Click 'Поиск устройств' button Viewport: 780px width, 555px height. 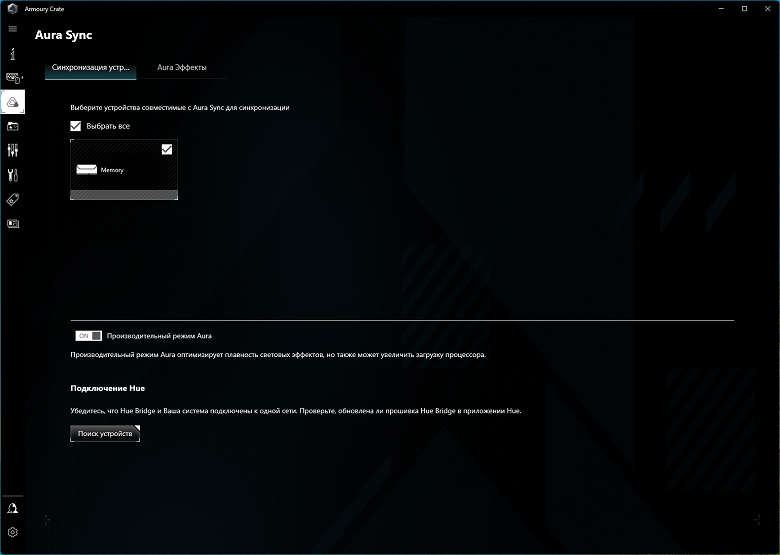(105, 434)
